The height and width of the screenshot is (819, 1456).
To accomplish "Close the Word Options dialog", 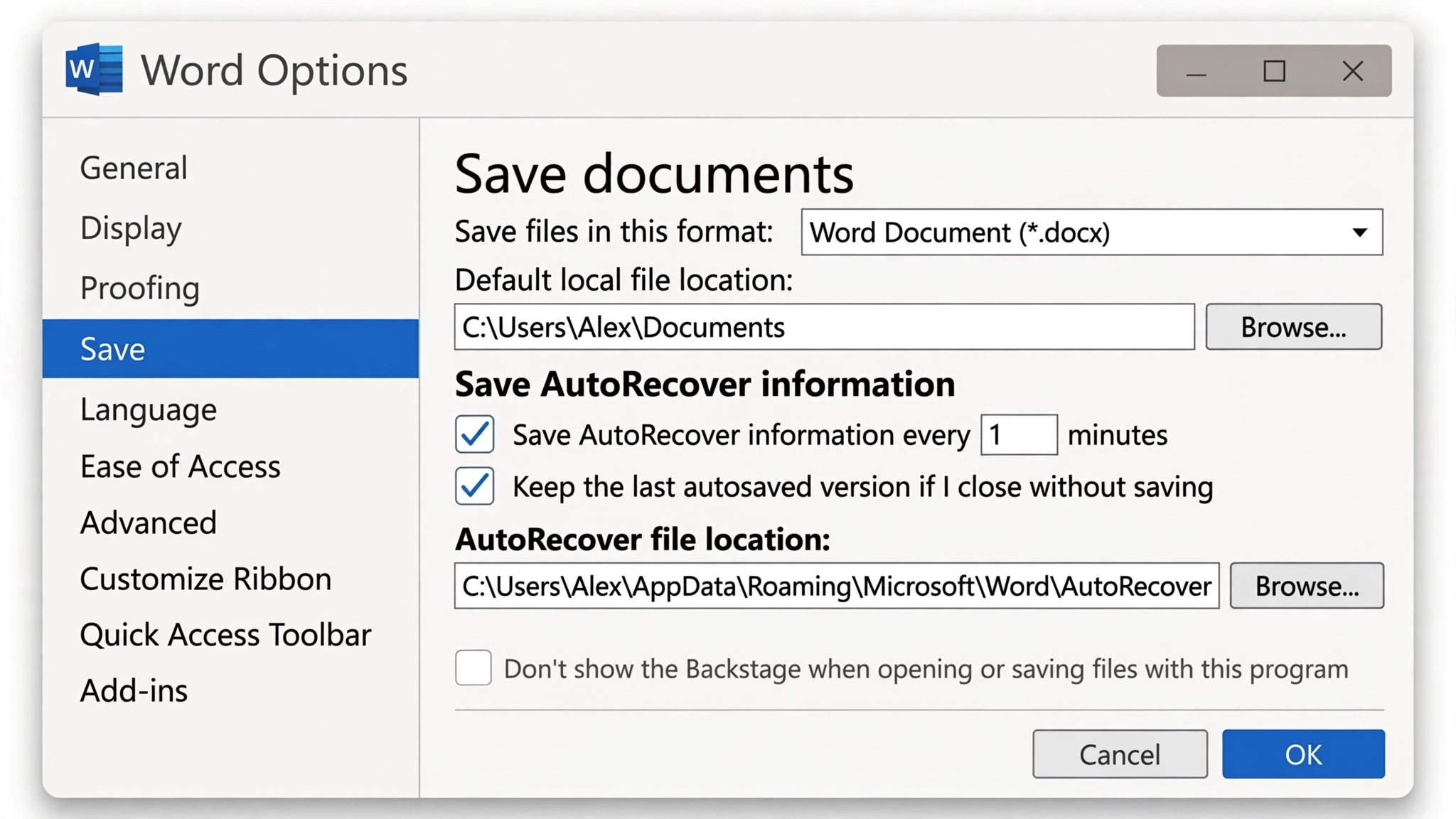I will pos(1353,71).
